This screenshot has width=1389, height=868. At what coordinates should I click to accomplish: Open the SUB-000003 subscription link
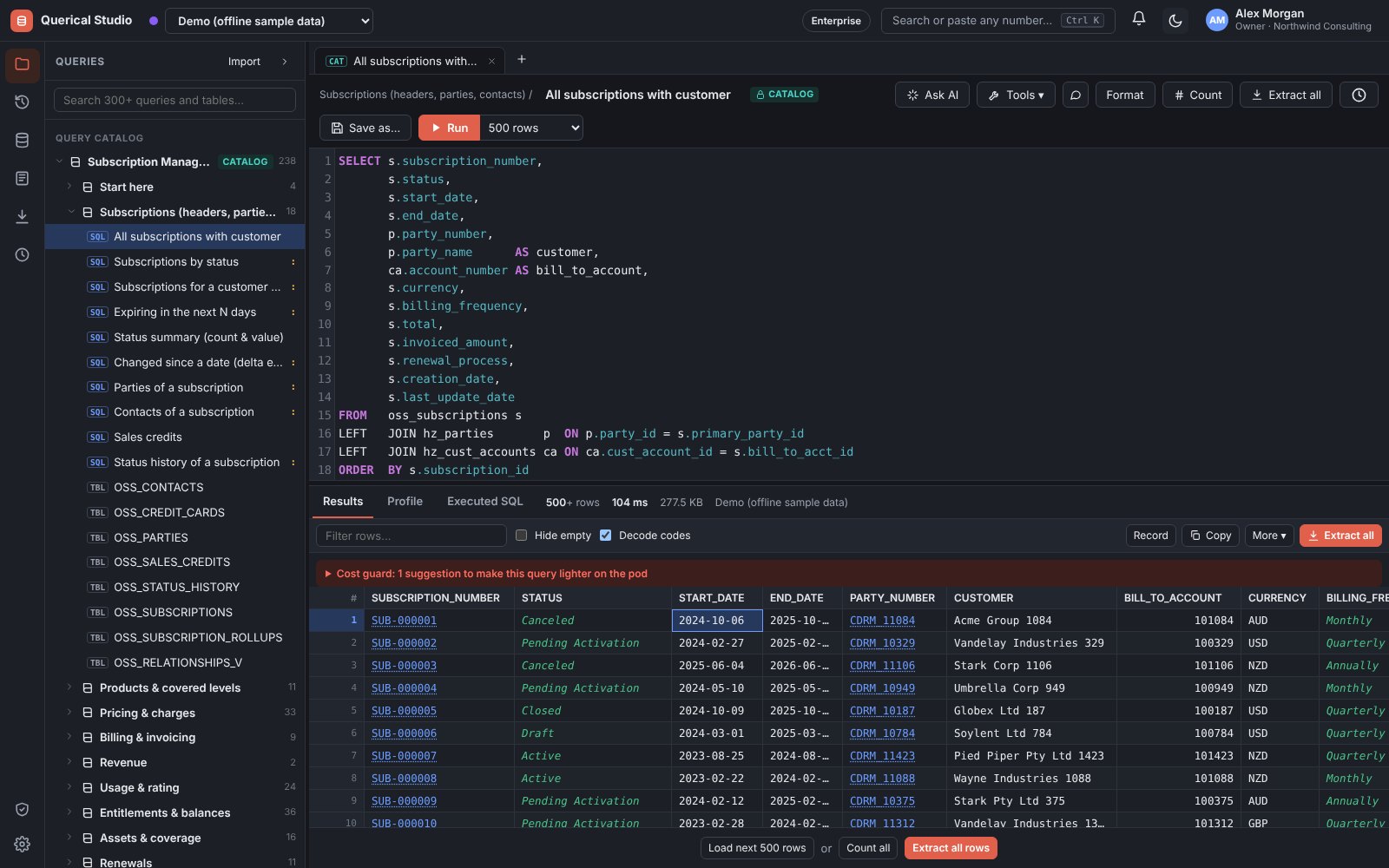404,666
